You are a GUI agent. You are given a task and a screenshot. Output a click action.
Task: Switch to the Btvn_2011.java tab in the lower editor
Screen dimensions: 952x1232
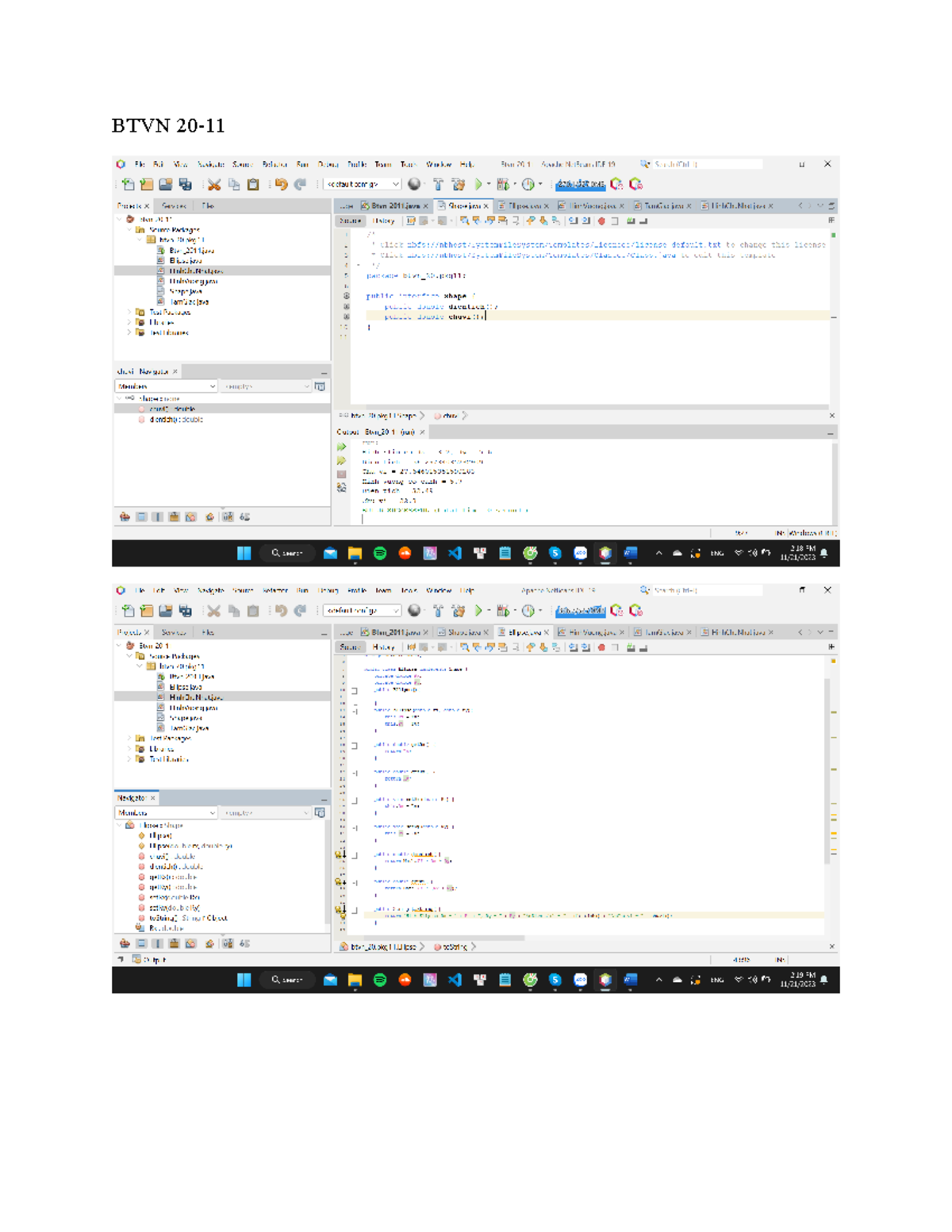coord(394,632)
